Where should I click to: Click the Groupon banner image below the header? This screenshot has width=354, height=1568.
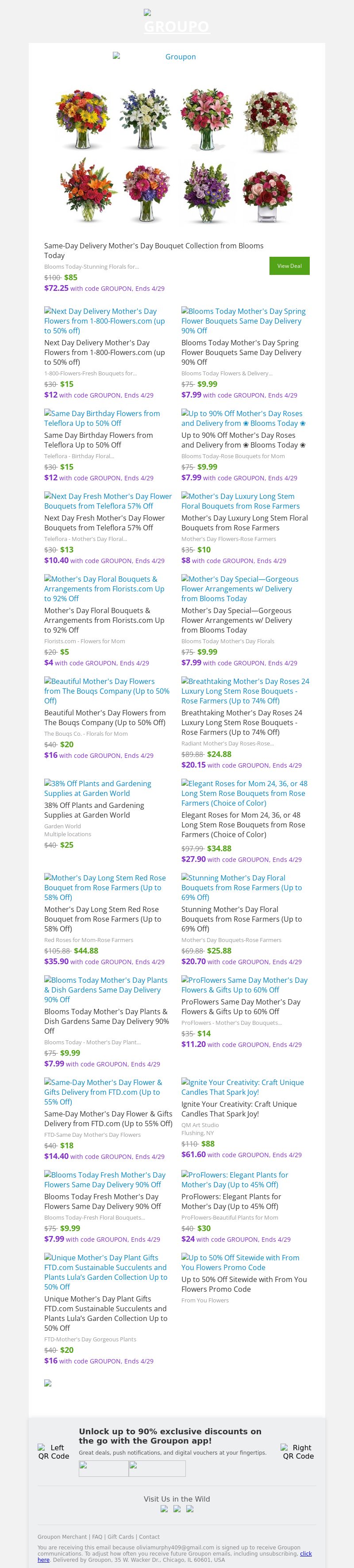[177, 57]
